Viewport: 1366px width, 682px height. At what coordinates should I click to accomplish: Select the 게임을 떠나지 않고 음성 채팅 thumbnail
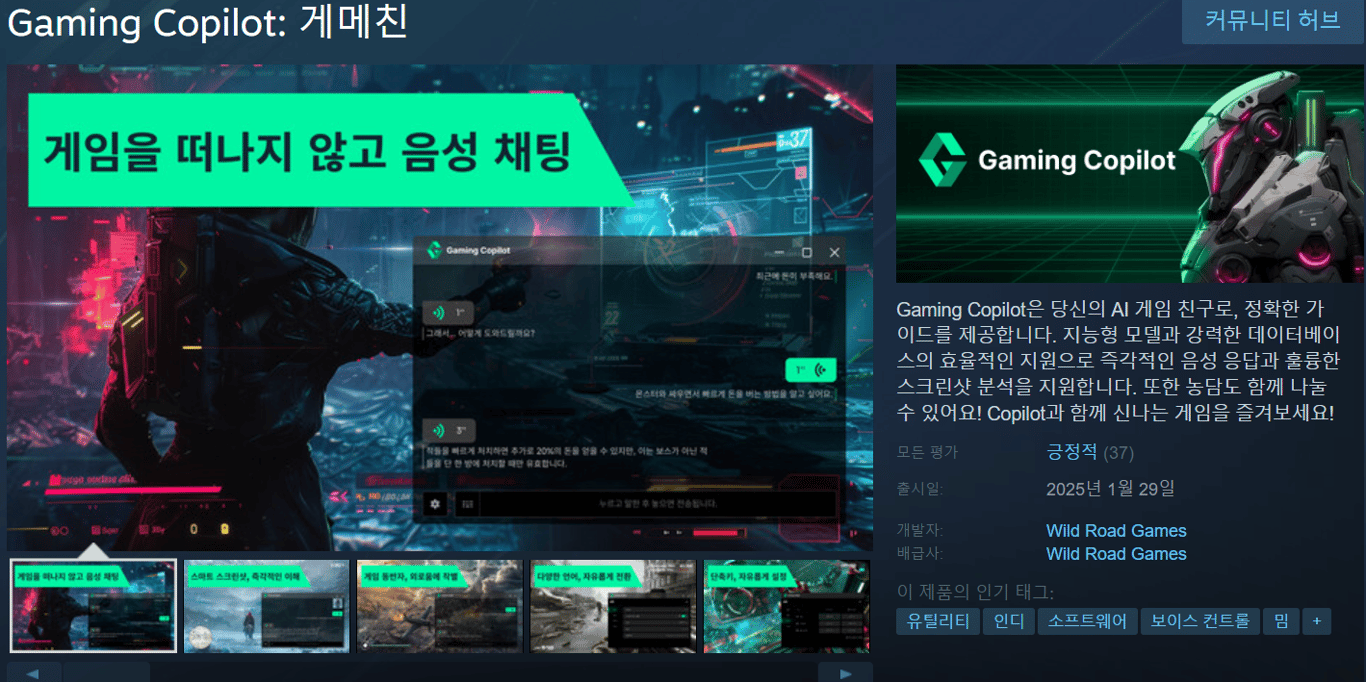tap(93, 606)
